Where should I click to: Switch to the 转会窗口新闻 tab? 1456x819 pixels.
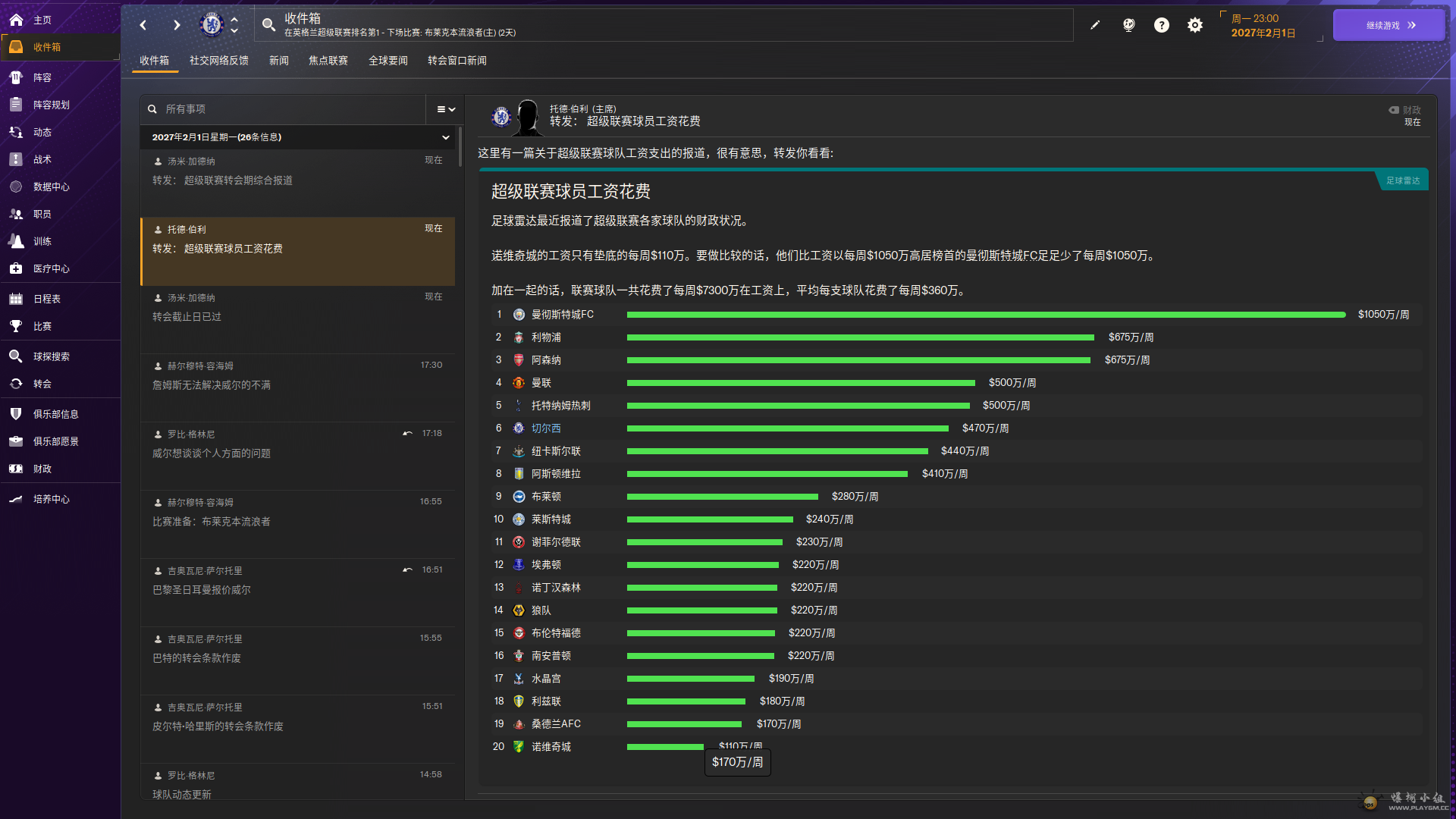[457, 61]
